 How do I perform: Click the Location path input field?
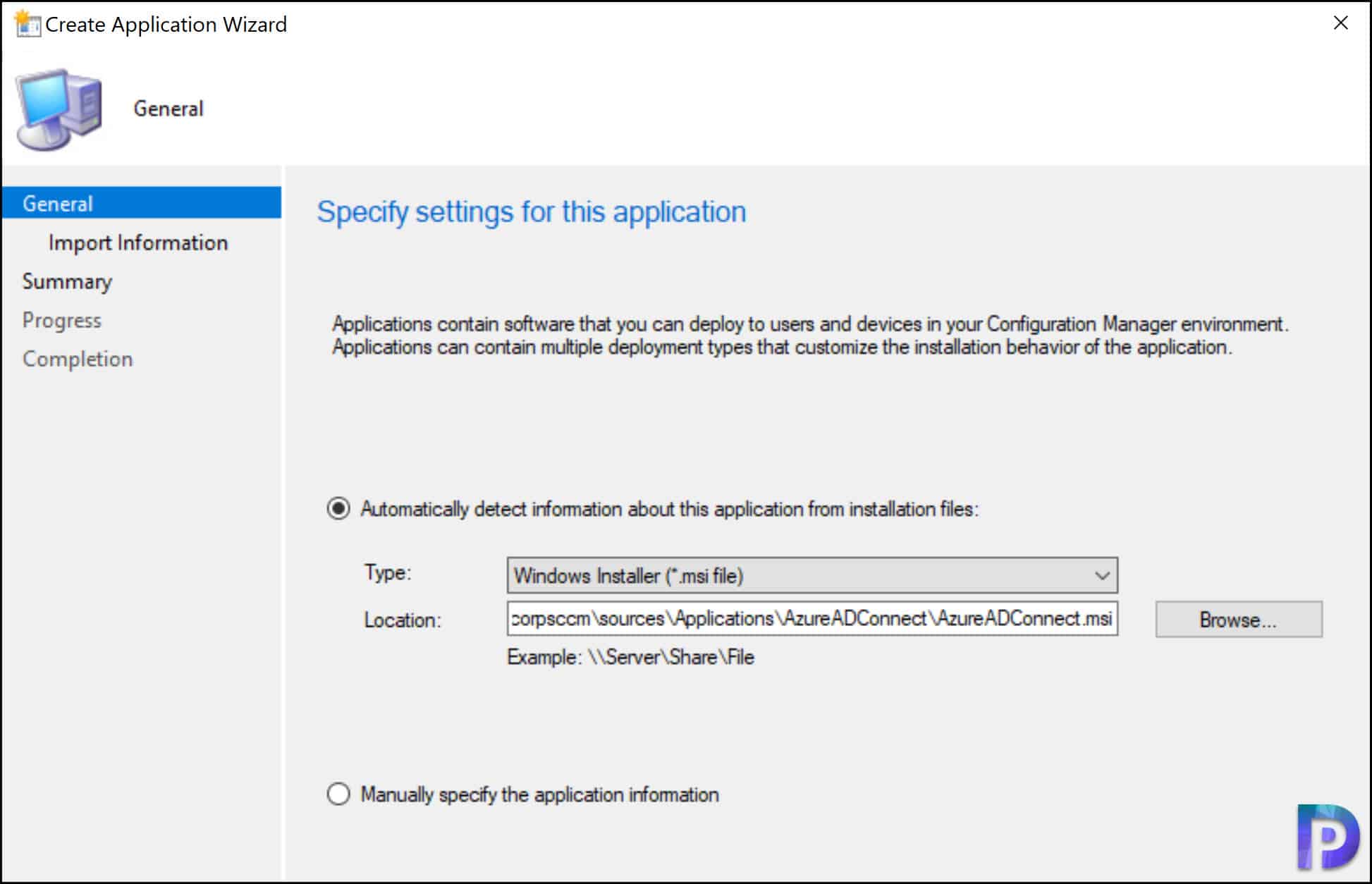coord(812,618)
